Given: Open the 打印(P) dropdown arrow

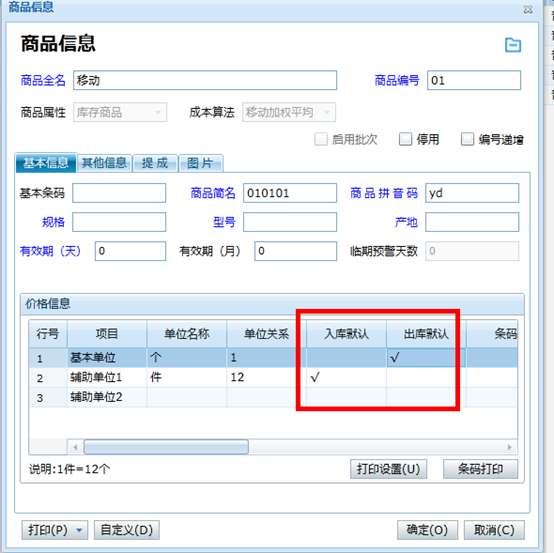Looking at the screenshot, I should coord(79,530).
